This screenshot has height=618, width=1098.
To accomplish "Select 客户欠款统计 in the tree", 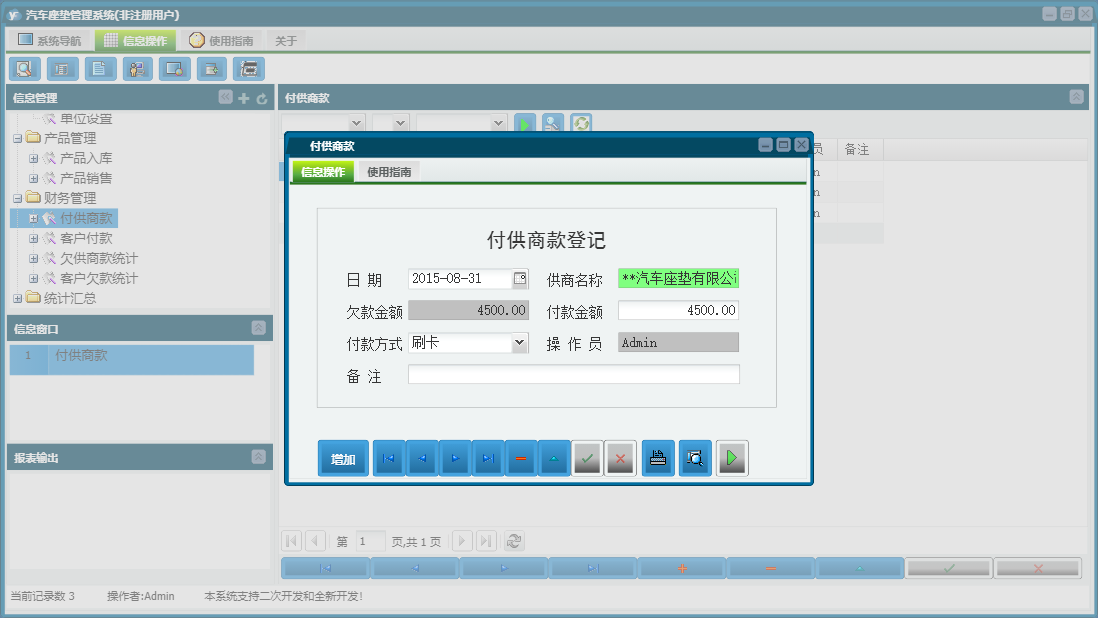I will click(99, 279).
